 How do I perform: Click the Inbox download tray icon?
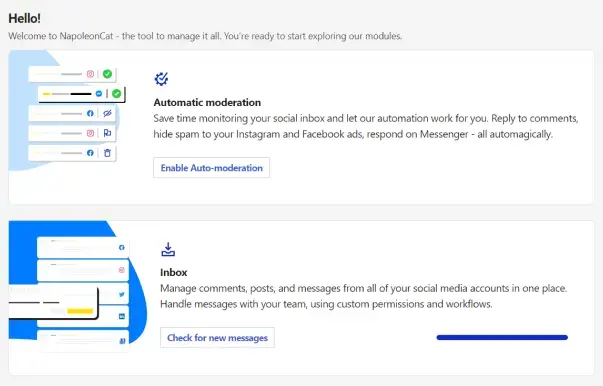168,249
